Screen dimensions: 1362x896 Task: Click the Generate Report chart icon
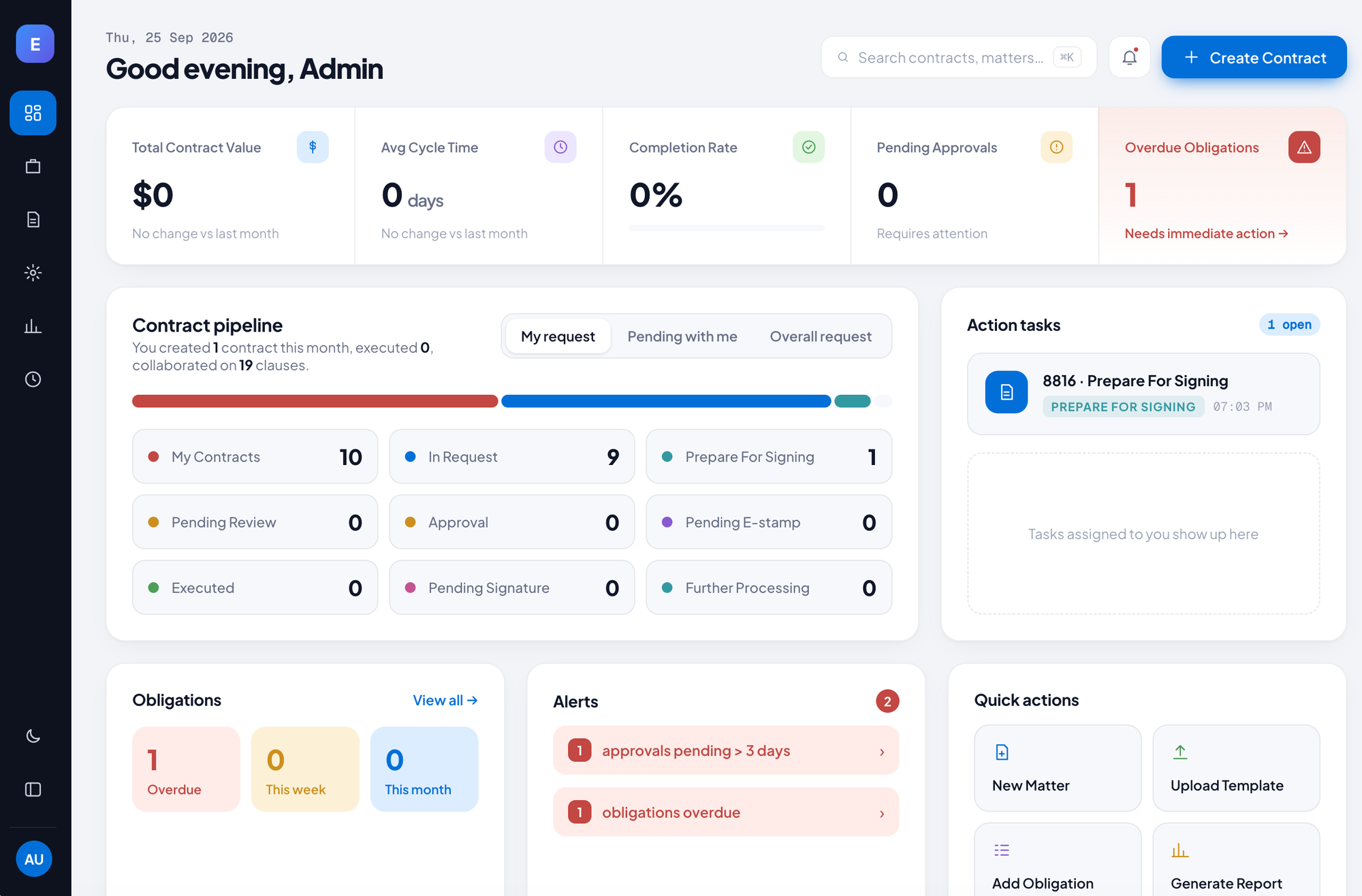1180,850
